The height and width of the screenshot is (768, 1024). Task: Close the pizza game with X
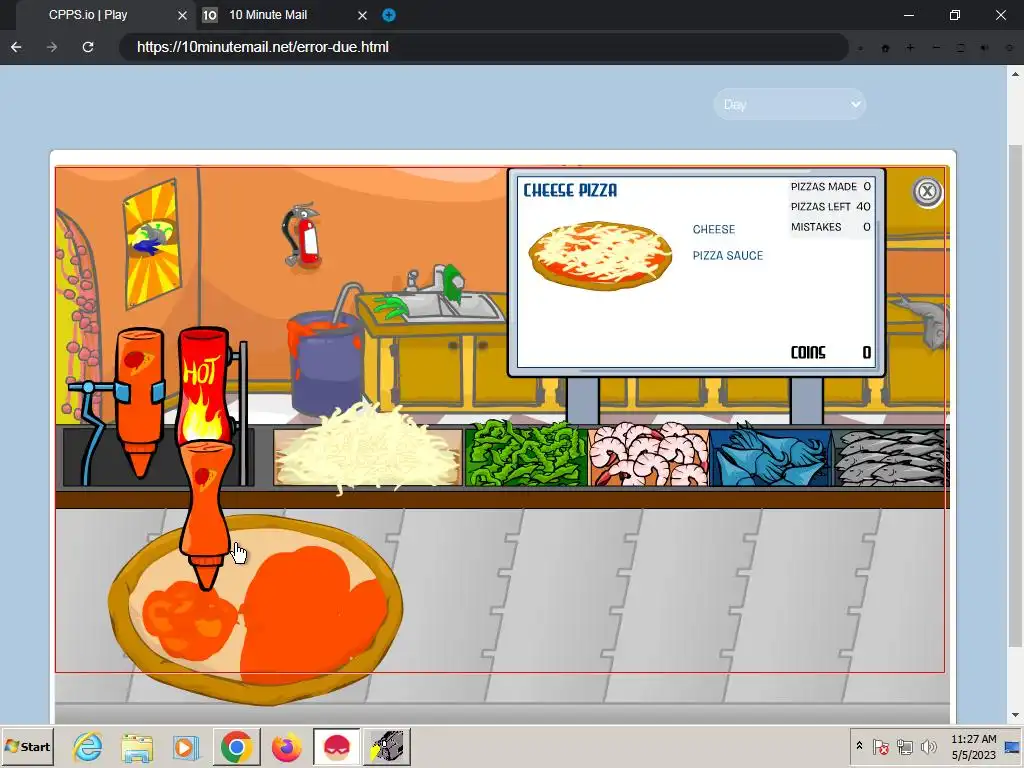927,192
